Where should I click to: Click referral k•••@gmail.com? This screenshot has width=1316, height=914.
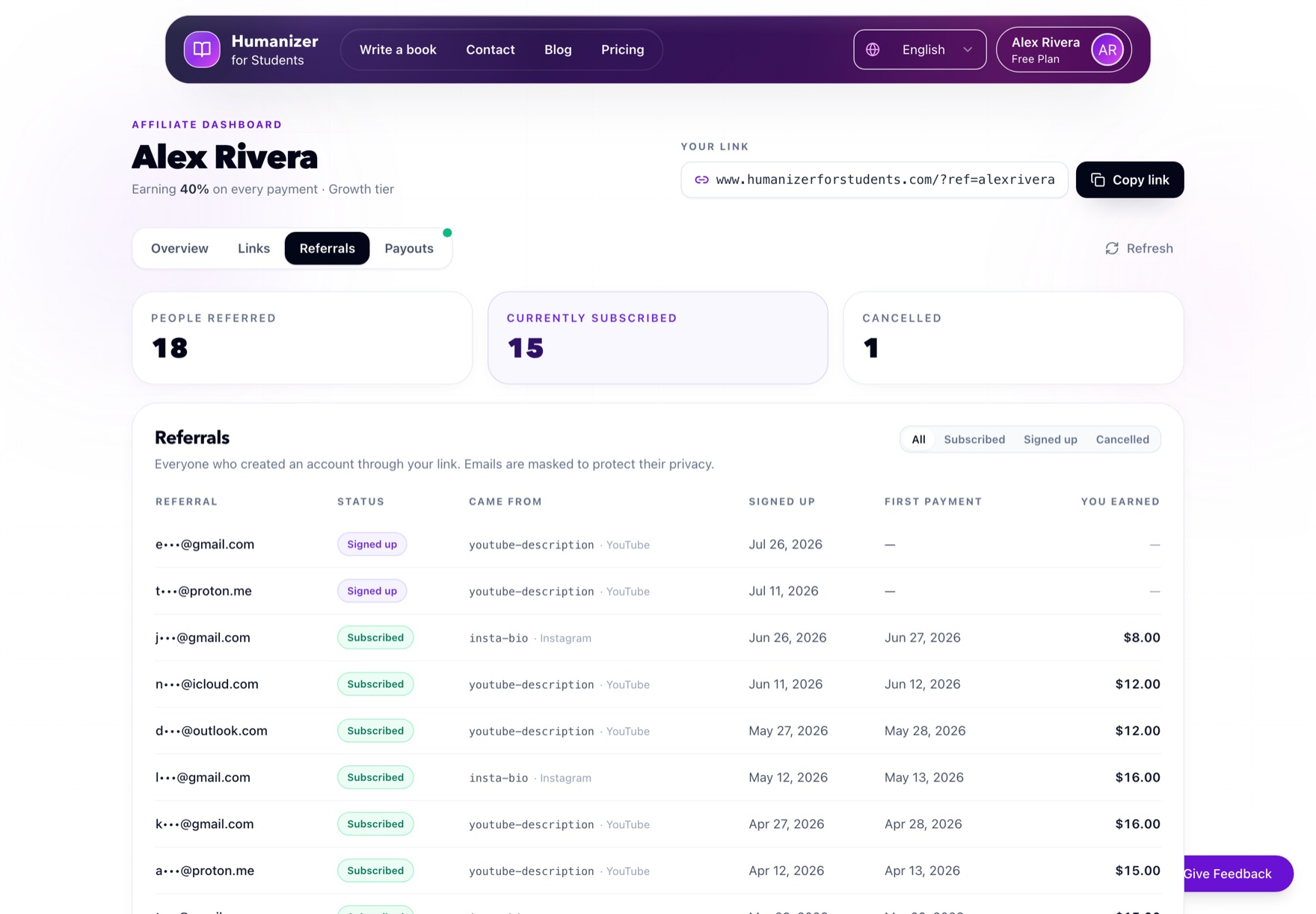click(205, 824)
